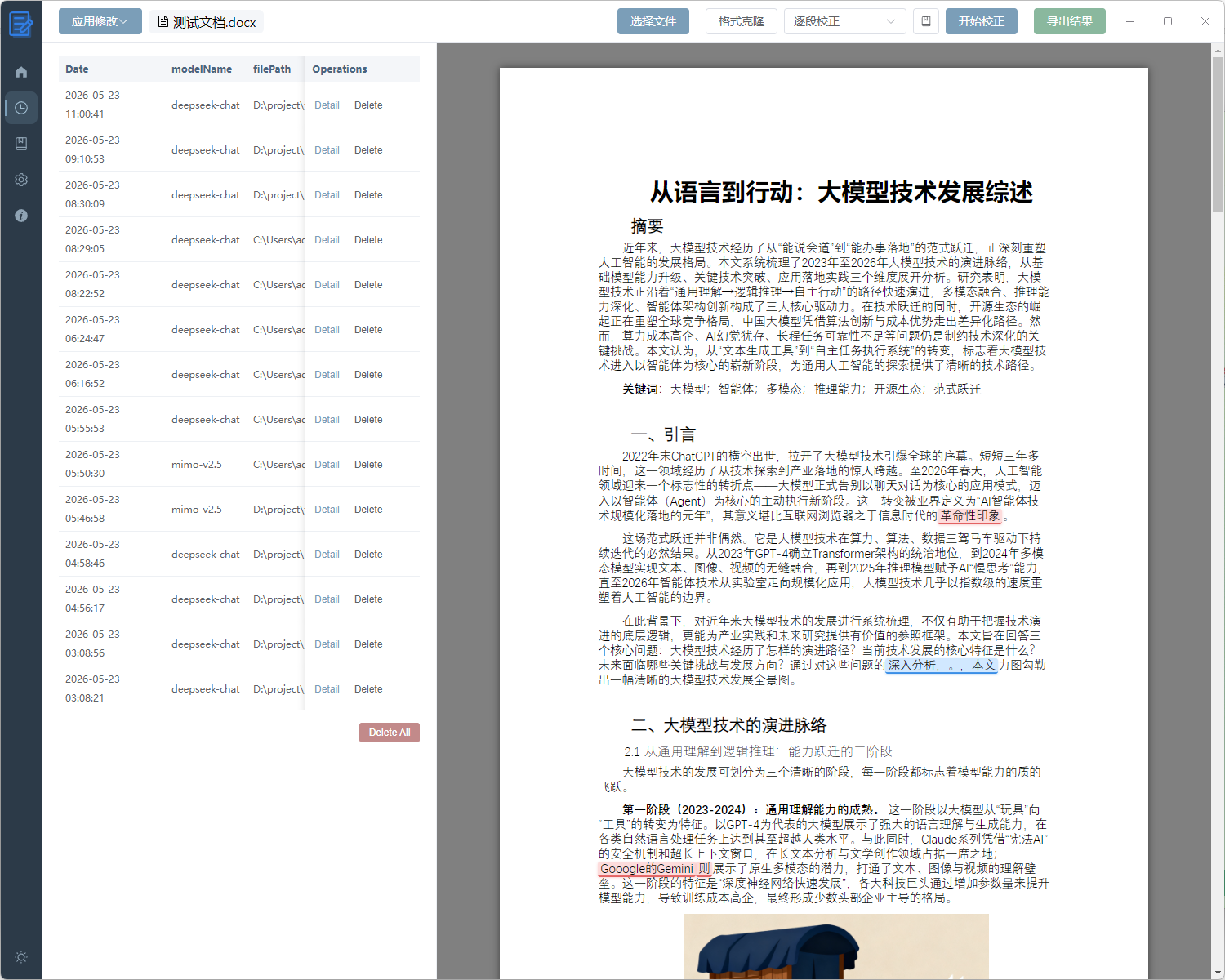Open Detail for the 04:58:46 record

coord(327,555)
